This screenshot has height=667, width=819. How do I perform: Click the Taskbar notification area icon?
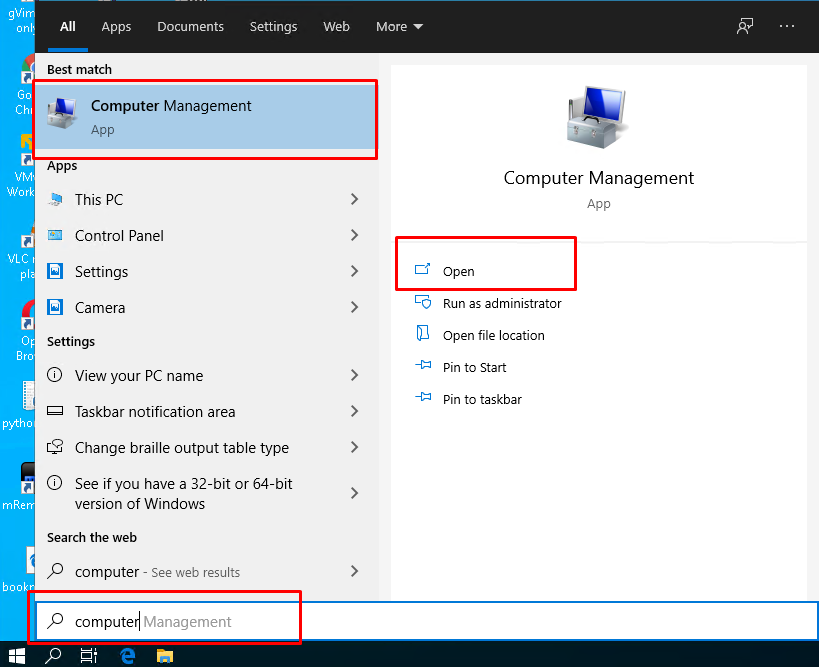point(55,411)
